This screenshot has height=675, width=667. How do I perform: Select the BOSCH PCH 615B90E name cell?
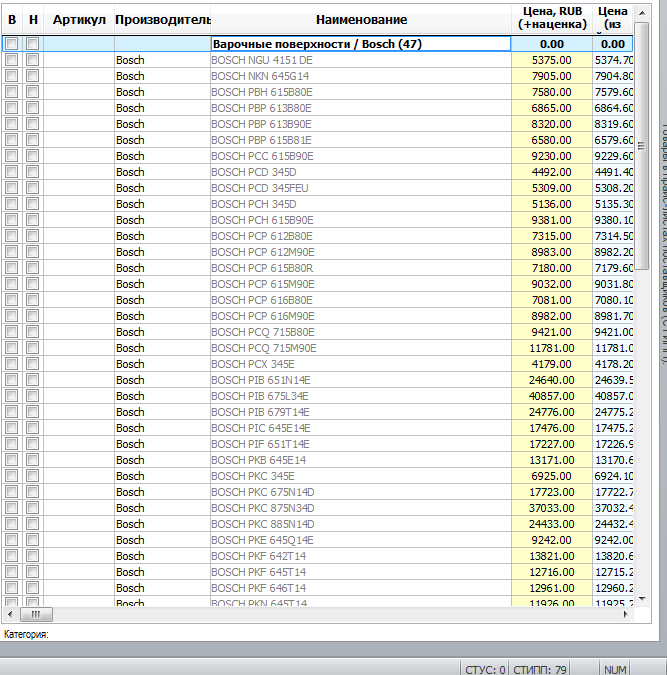(x=361, y=220)
